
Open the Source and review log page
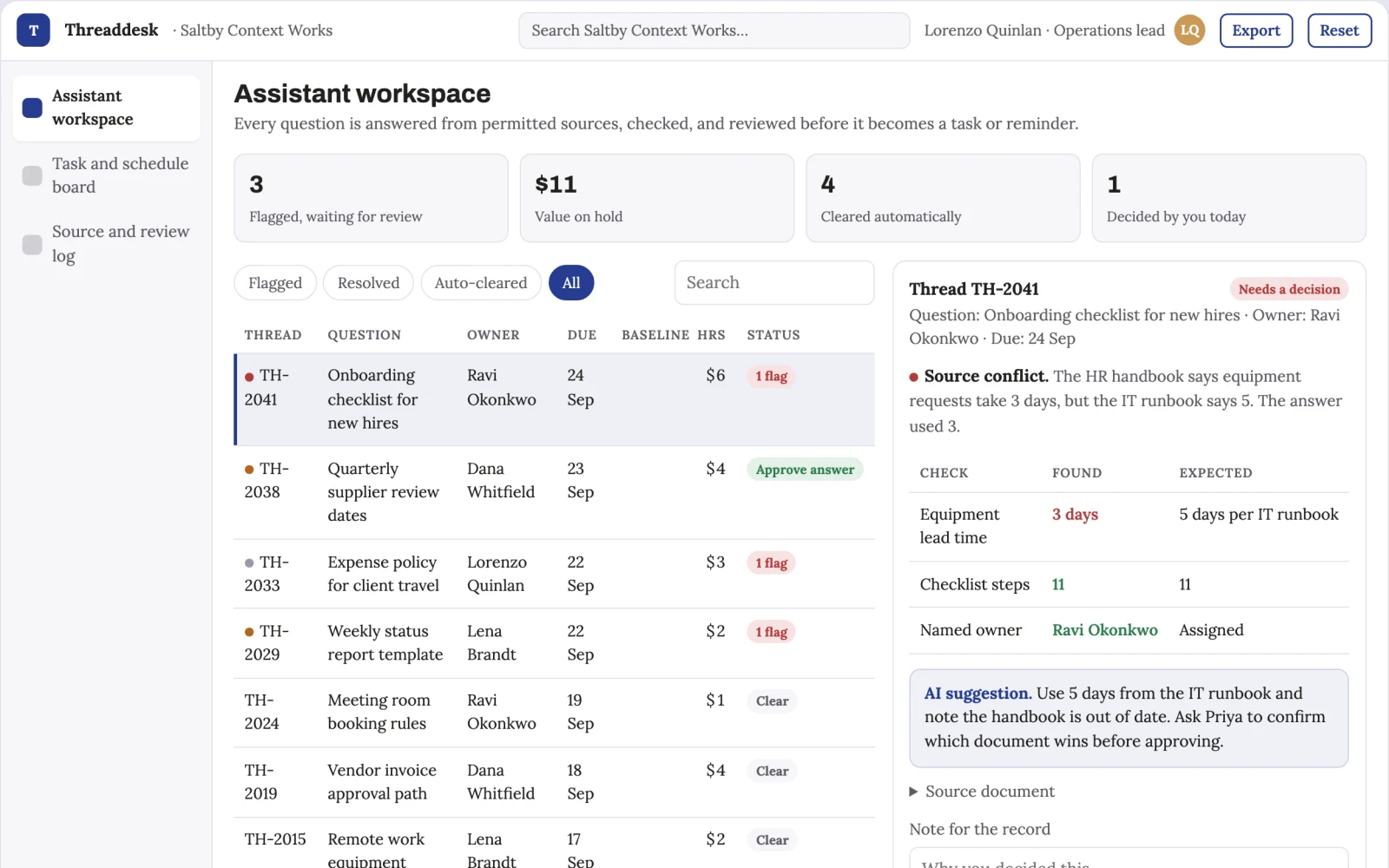[106, 244]
